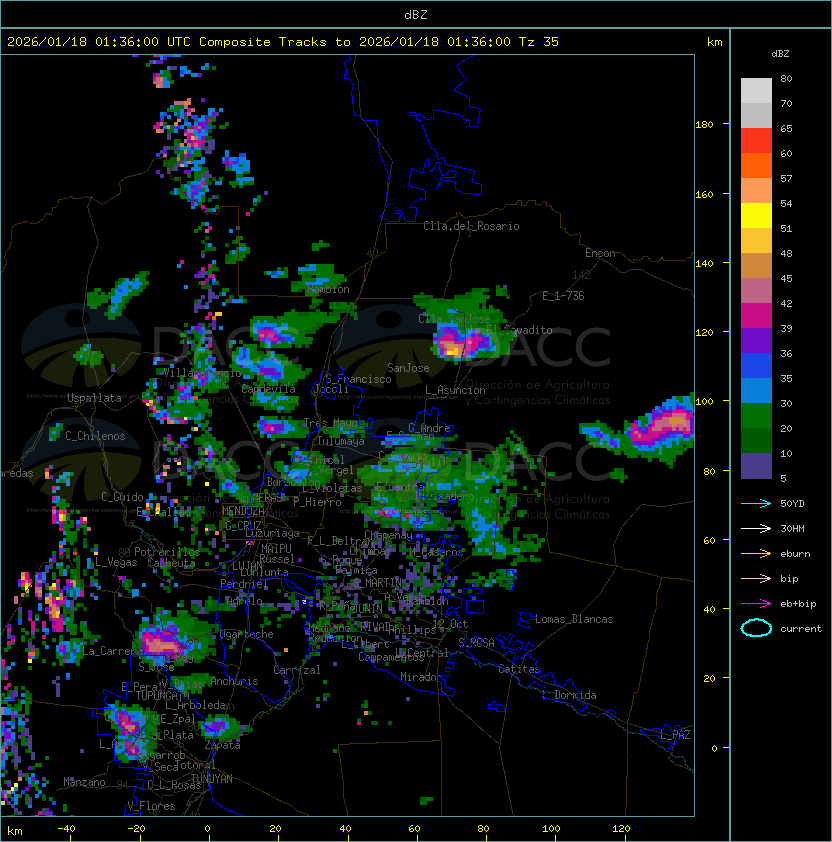The width and height of the screenshot is (832, 842).
Task: Click the 'Ugarteche' label on the map
Action: click(247, 635)
